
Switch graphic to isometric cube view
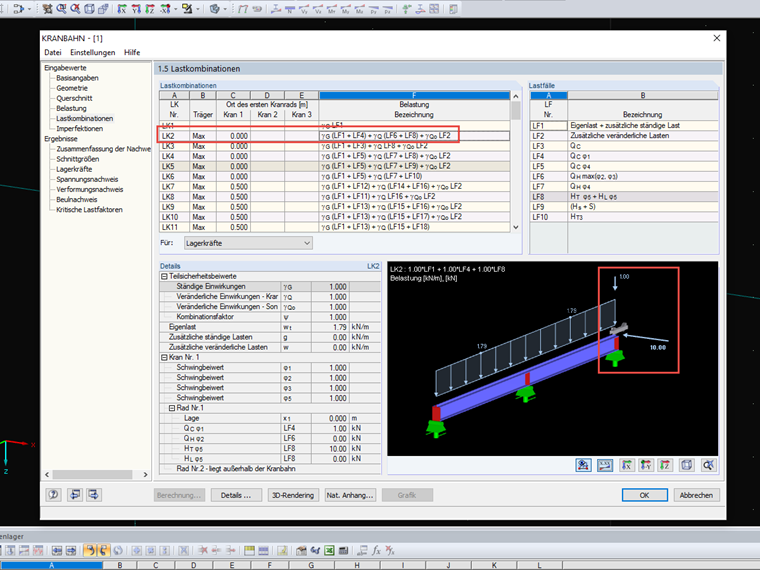pos(686,465)
